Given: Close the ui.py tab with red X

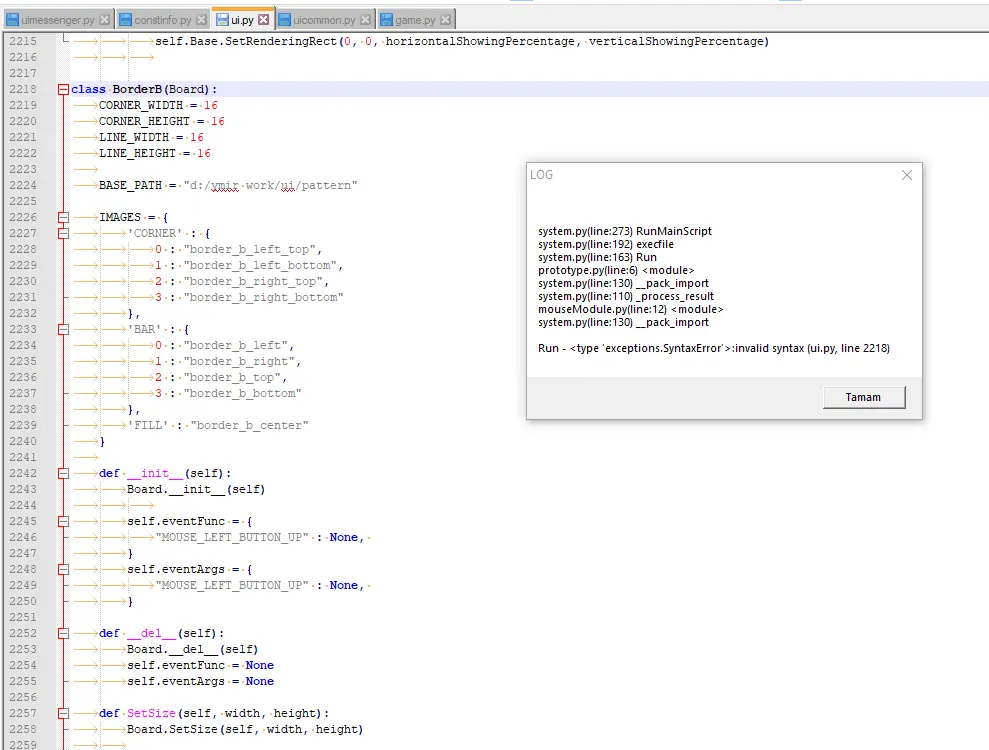Looking at the screenshot, I should pyautogui.click(x=264, y=20).
